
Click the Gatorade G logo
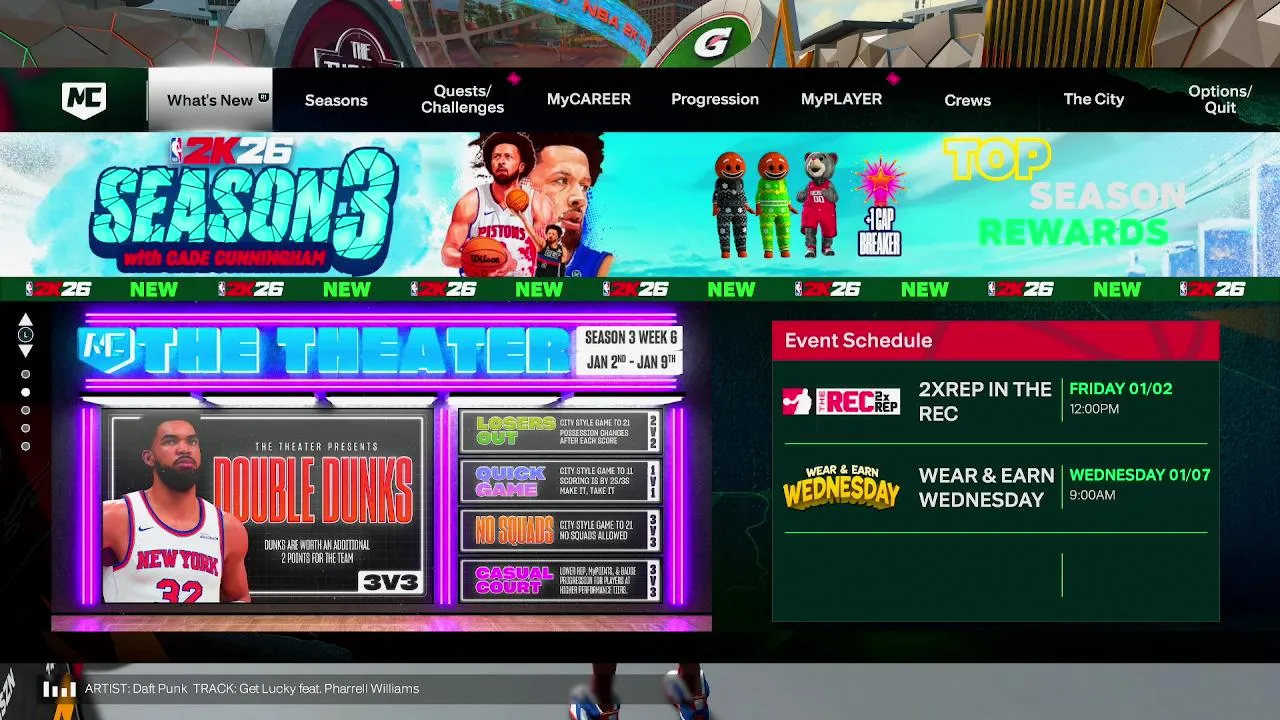[712, 43]
